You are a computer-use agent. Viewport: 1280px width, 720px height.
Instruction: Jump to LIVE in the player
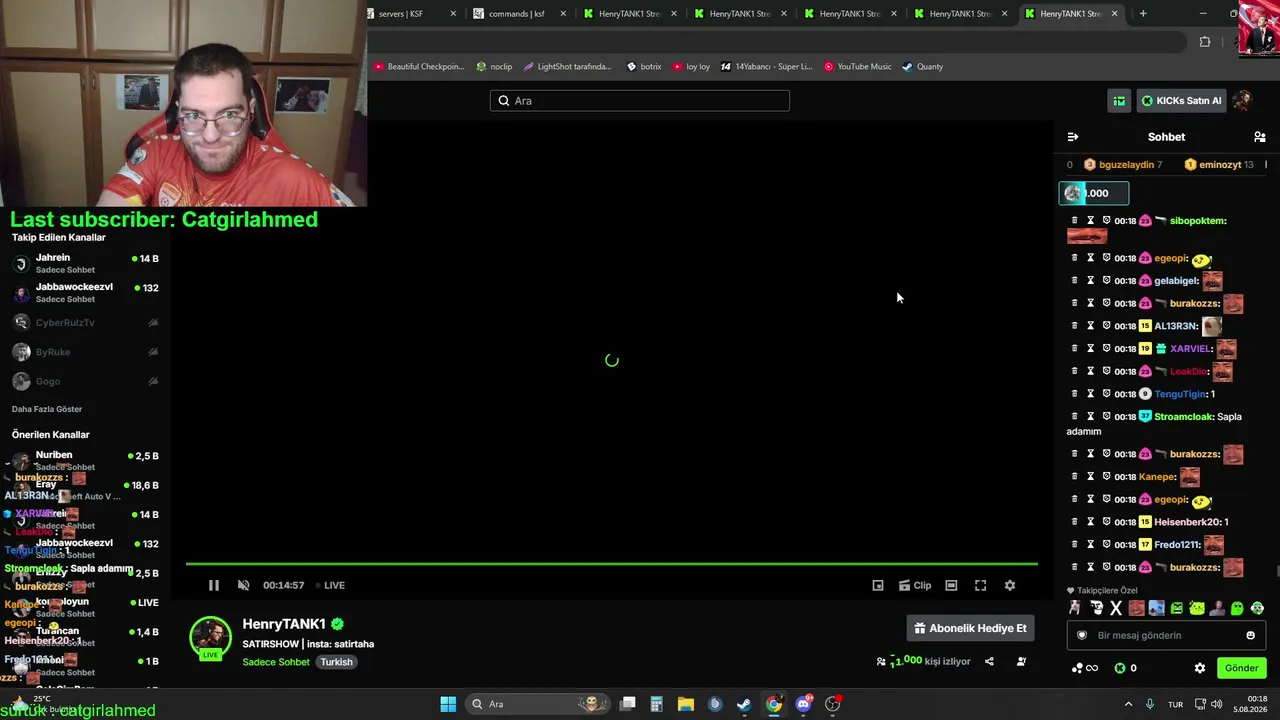[330, 585]
